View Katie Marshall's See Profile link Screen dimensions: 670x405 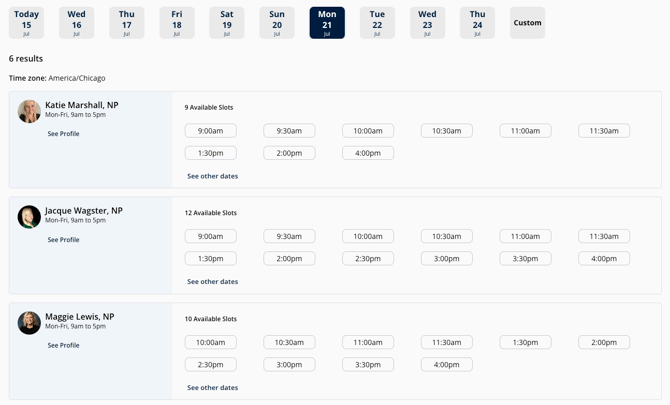tap(63, 134)
